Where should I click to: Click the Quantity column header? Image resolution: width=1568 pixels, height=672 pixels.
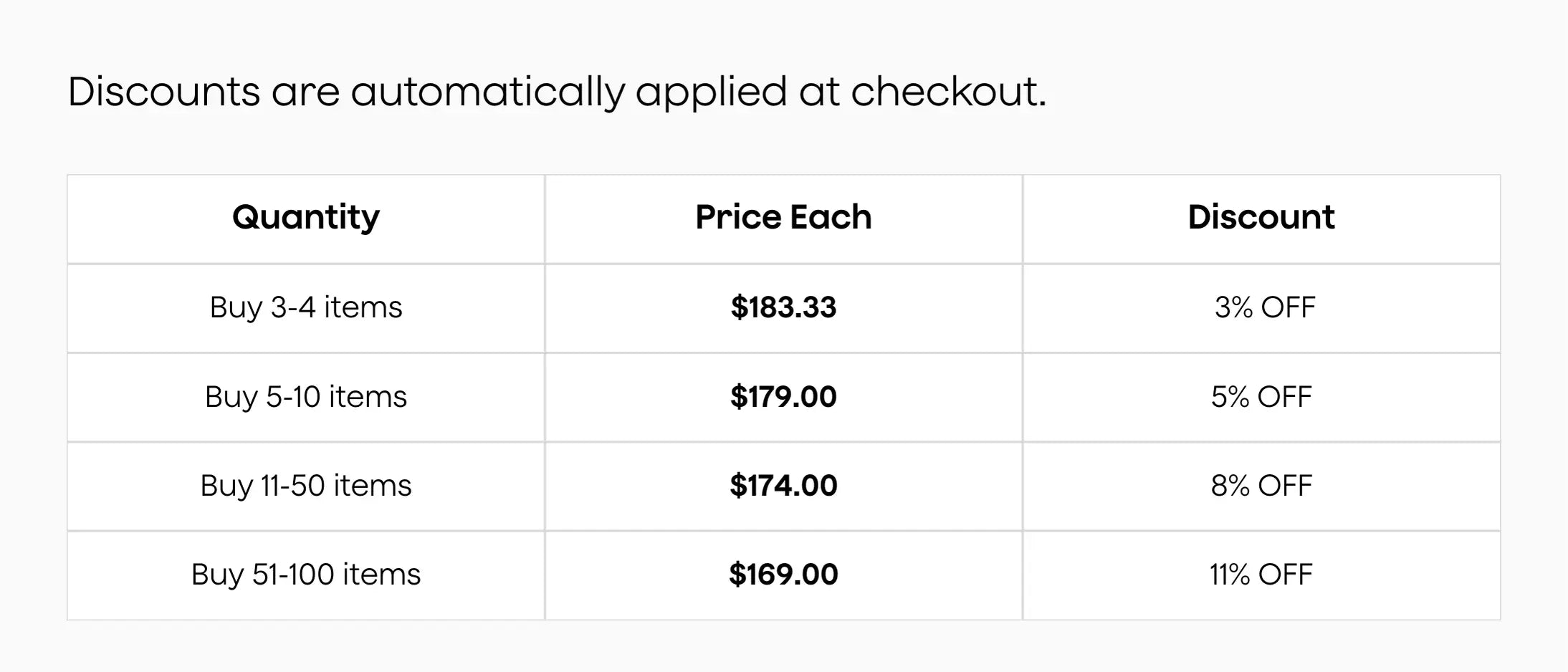(x=306, y=217)
